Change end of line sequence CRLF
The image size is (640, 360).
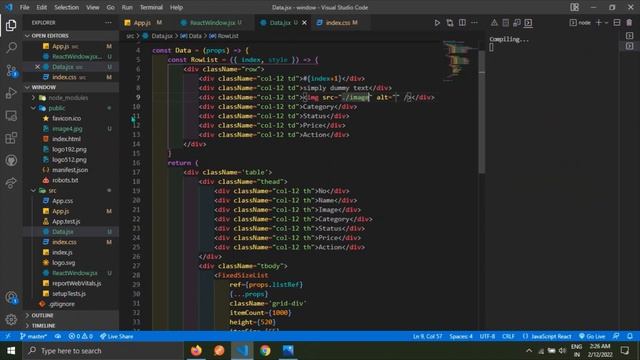click(508, 336)
